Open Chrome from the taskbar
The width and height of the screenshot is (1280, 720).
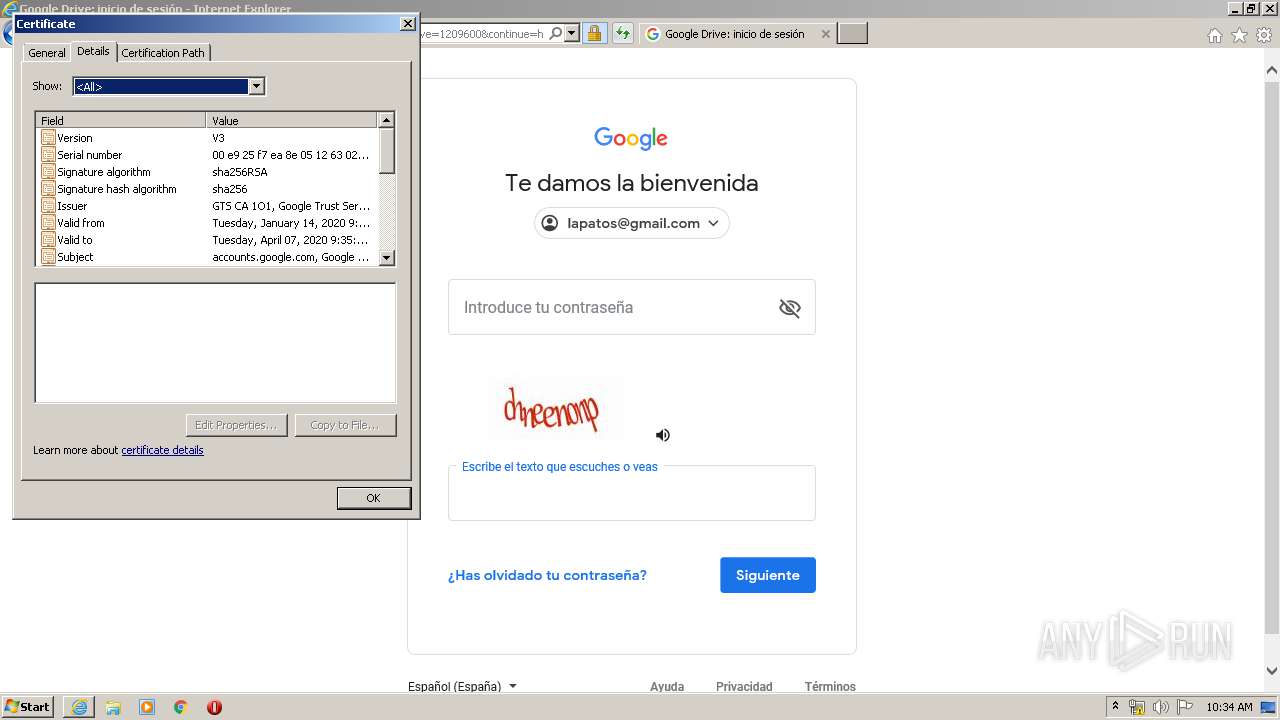pos(181,707)
